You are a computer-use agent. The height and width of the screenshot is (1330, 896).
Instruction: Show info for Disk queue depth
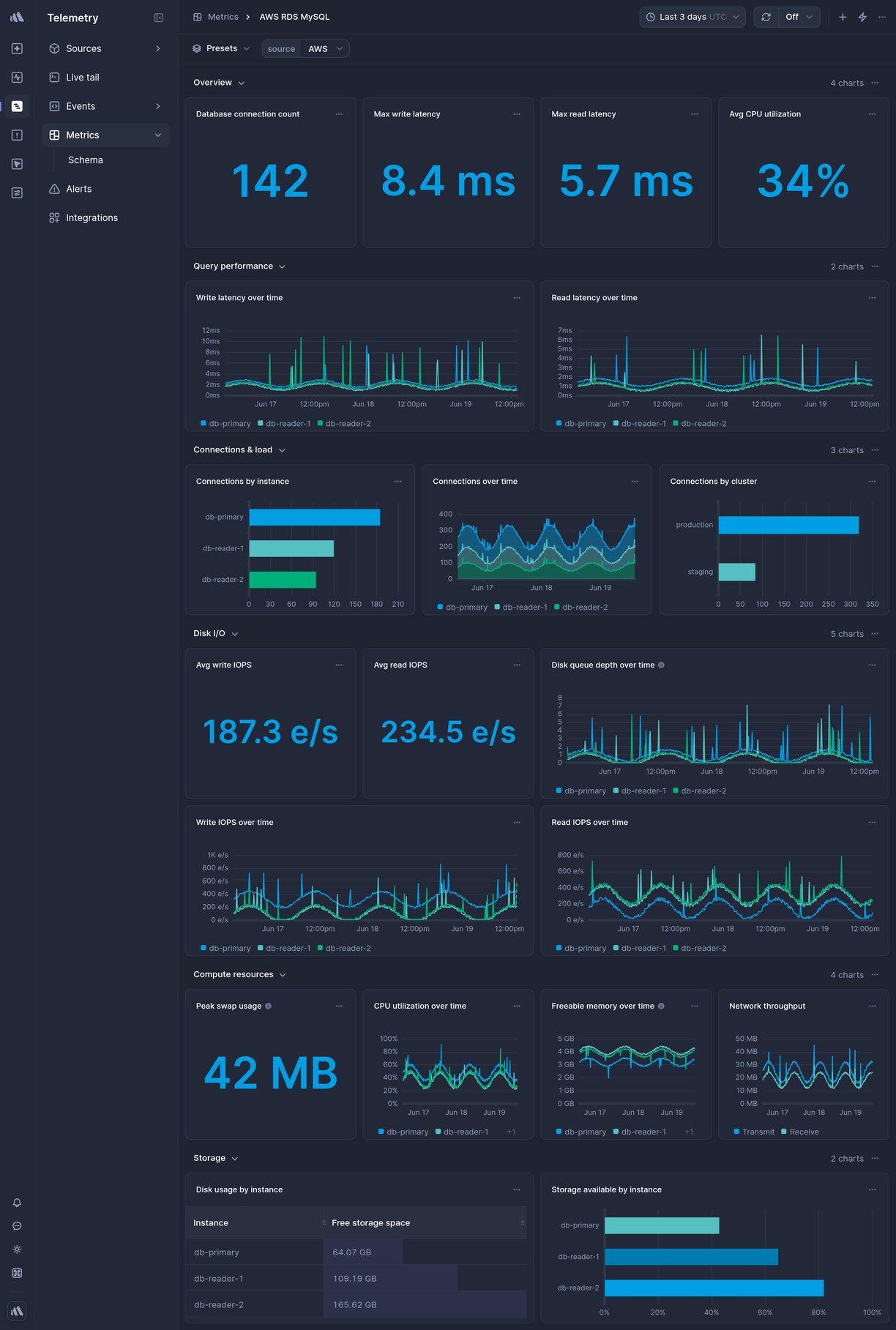[x=662, y=665]
